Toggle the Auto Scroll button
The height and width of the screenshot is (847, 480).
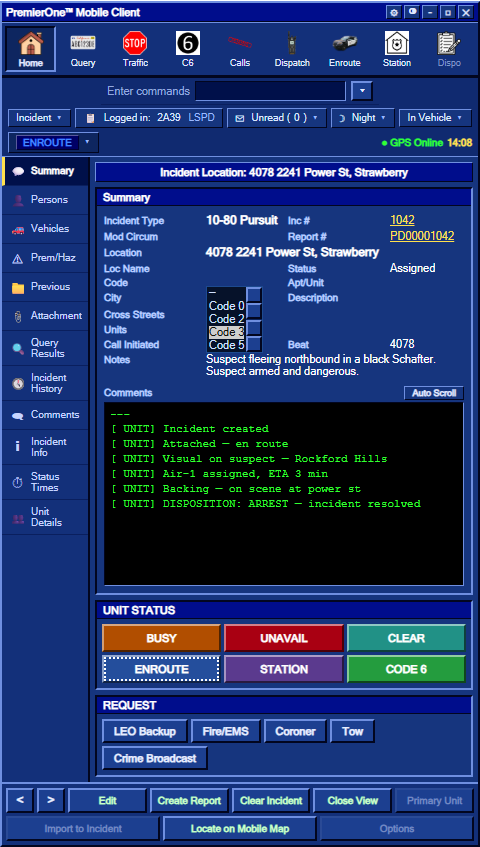[434, 393]
